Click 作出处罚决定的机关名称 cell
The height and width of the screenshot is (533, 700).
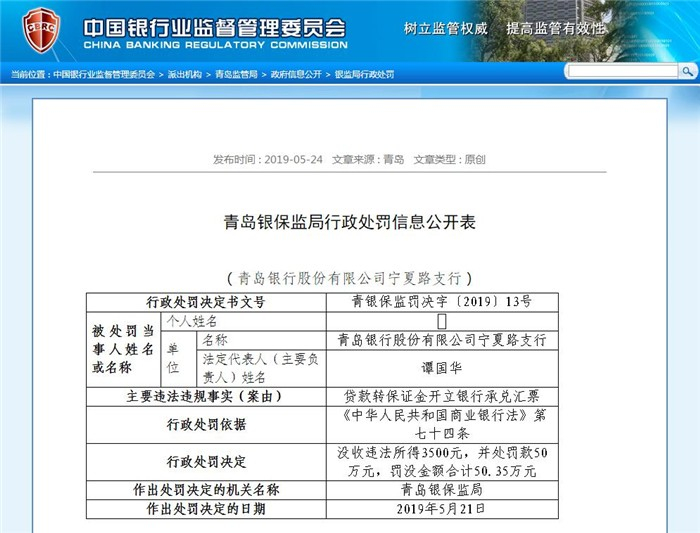[x=206, y=490]
